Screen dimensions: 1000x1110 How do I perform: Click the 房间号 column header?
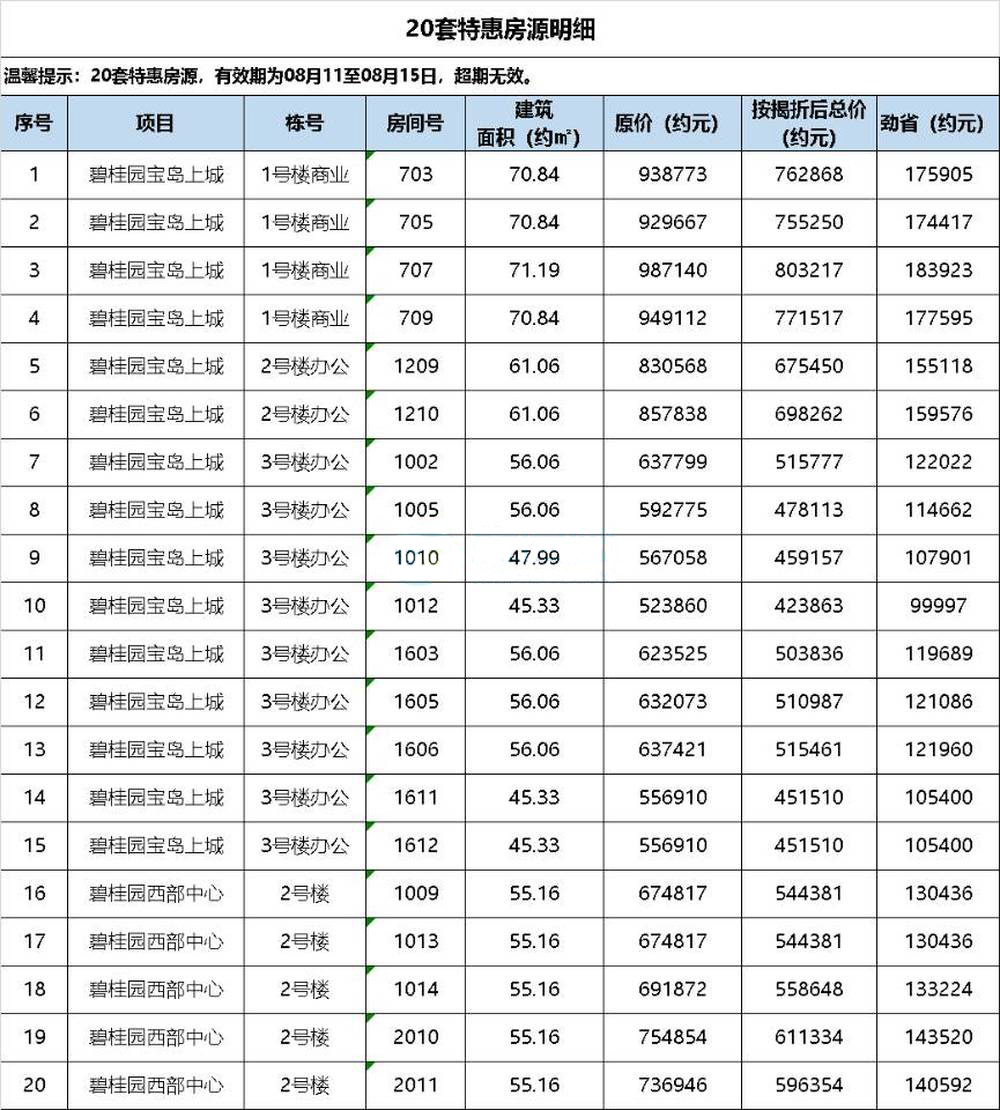(415, 123)
